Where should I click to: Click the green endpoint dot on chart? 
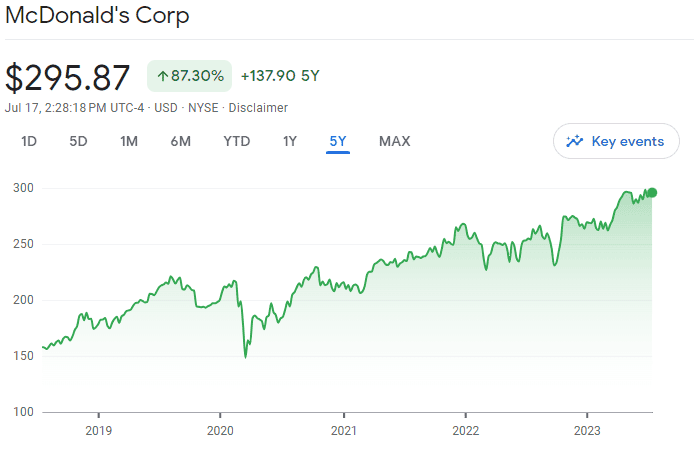tap(652, 193)
